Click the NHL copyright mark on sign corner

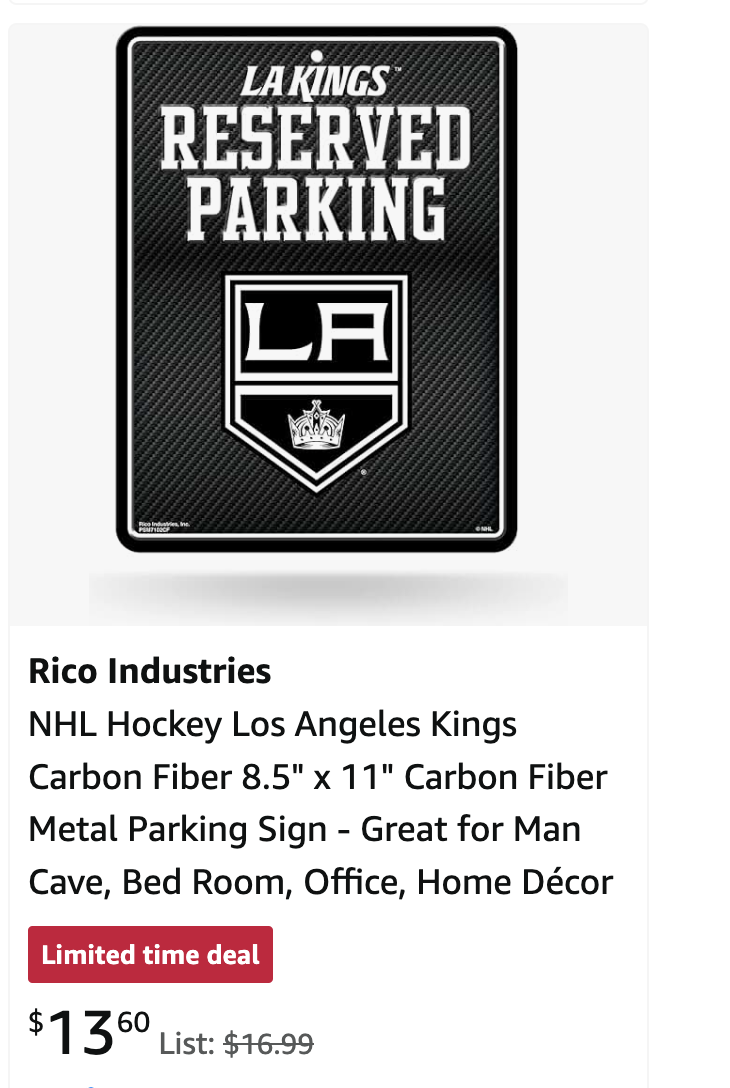pyautogui.click(x=485, y=528)
